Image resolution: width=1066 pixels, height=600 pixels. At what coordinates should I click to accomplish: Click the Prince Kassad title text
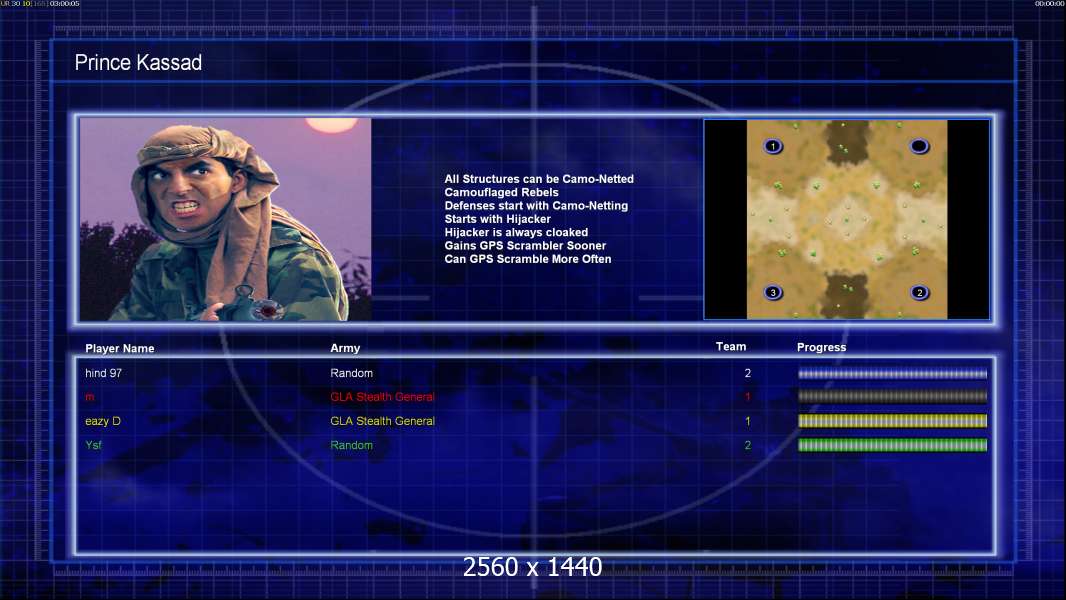pyautogui.click(x=138, y=63)
